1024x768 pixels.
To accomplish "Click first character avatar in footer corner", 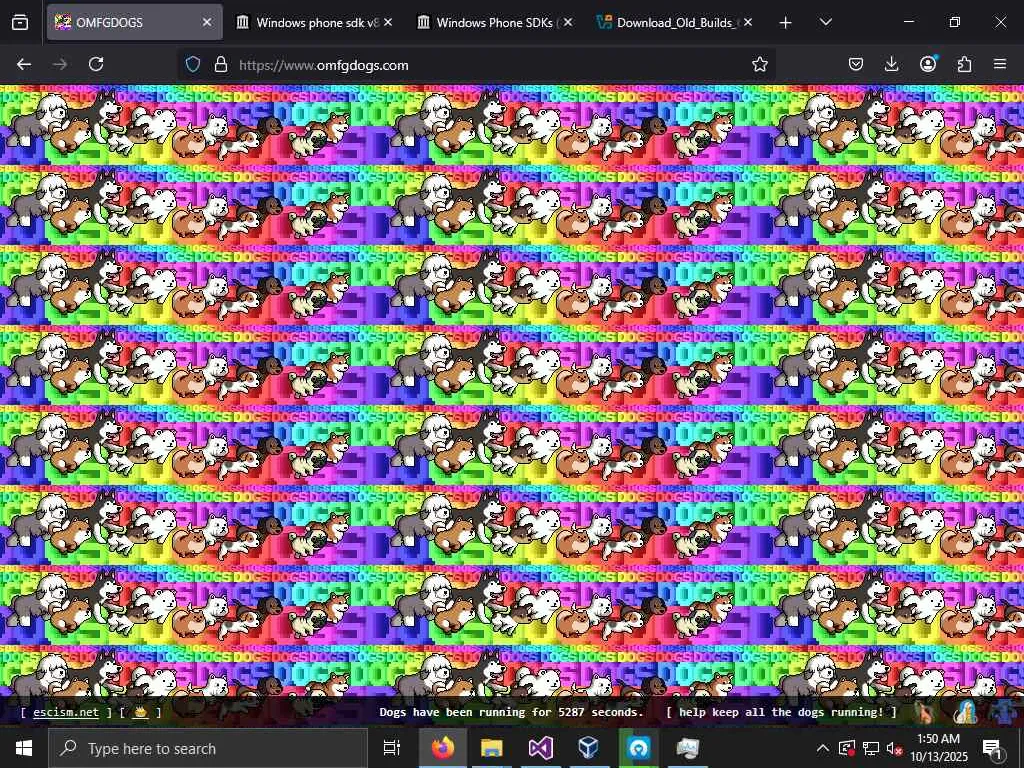I will pyautogui.click(x=924, y=712).
